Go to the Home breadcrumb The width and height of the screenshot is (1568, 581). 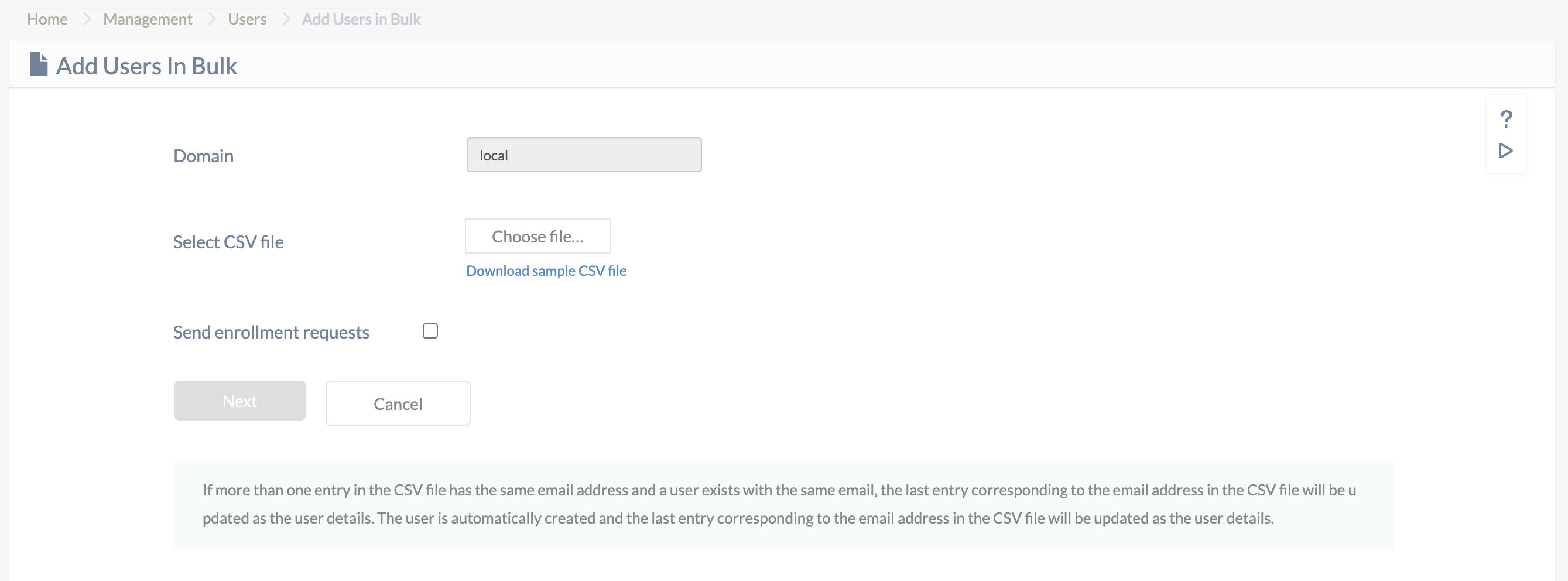click(47, 19)
